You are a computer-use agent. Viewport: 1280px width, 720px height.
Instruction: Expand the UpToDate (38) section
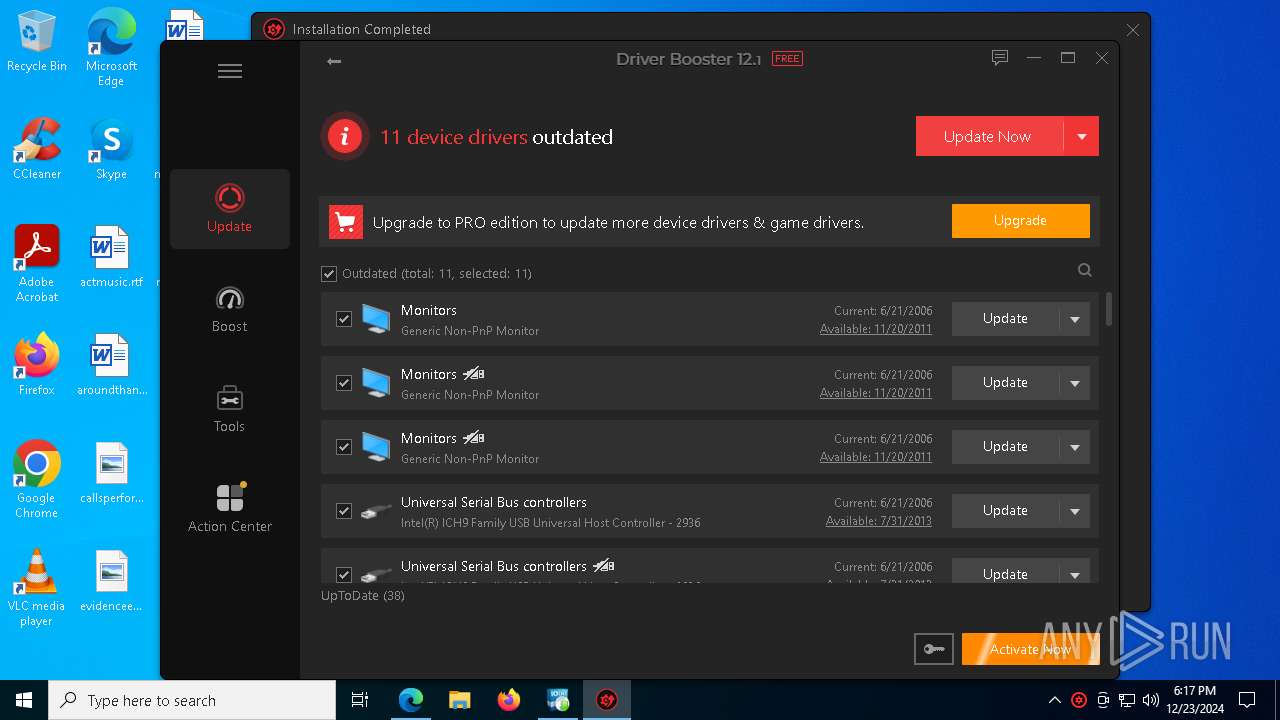point(363,596)
